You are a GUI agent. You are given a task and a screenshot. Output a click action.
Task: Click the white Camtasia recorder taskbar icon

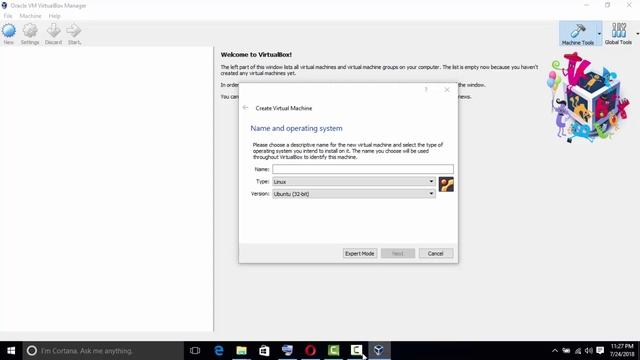(x=356, y=351)
